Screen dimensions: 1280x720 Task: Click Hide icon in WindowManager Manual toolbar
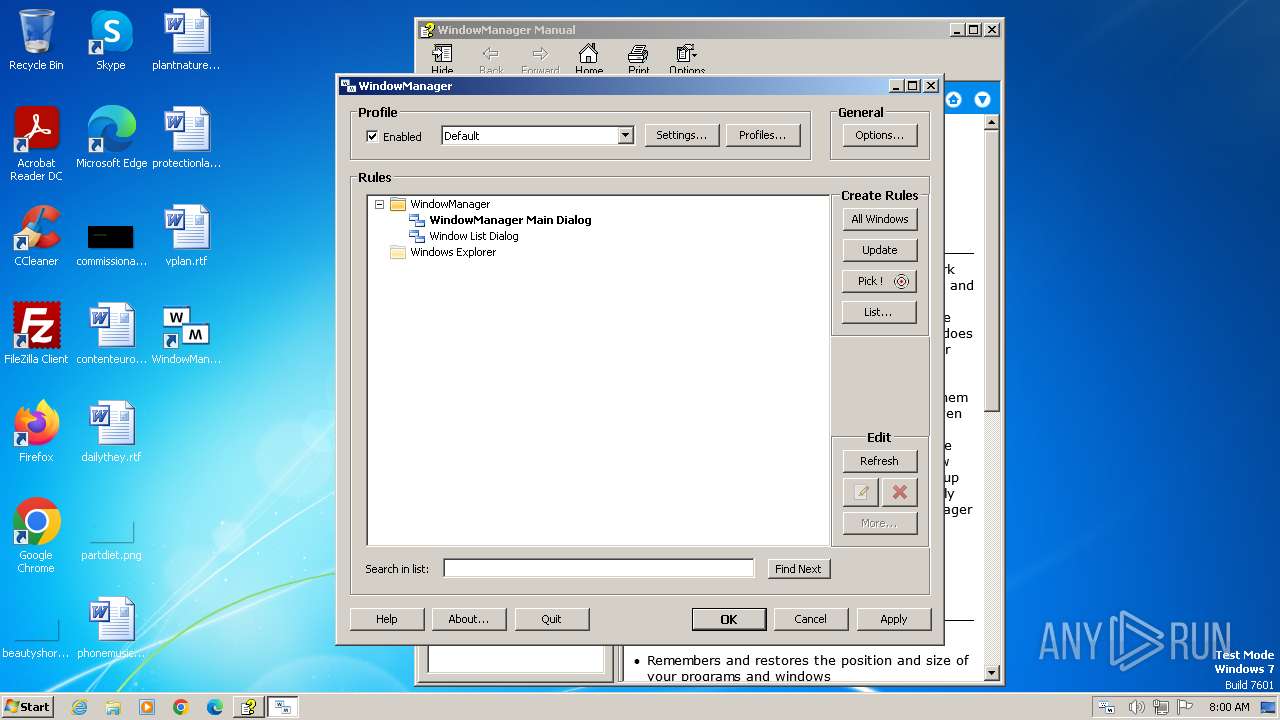click(x=442, y=58)
